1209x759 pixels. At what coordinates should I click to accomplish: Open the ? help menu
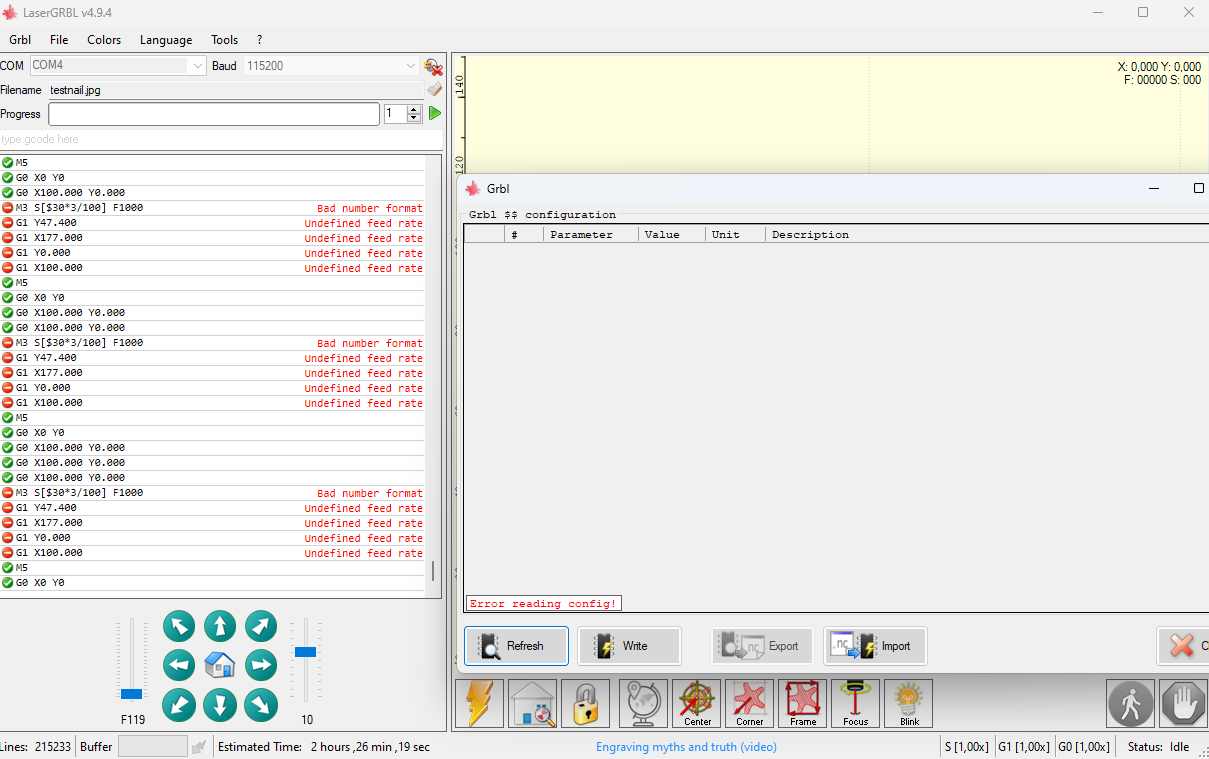point(259,40)
